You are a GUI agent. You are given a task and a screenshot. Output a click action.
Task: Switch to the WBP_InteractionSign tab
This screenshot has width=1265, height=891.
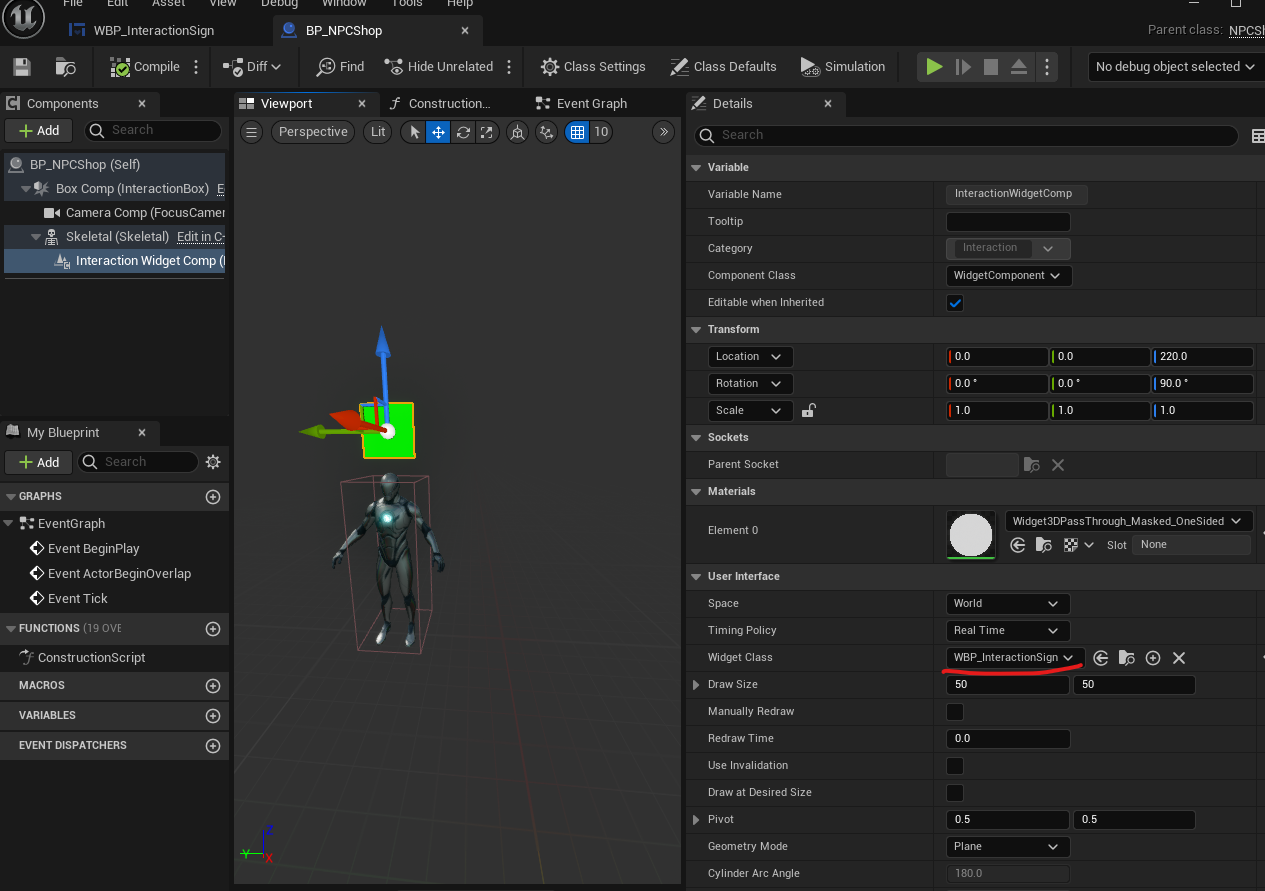point(153,31)
